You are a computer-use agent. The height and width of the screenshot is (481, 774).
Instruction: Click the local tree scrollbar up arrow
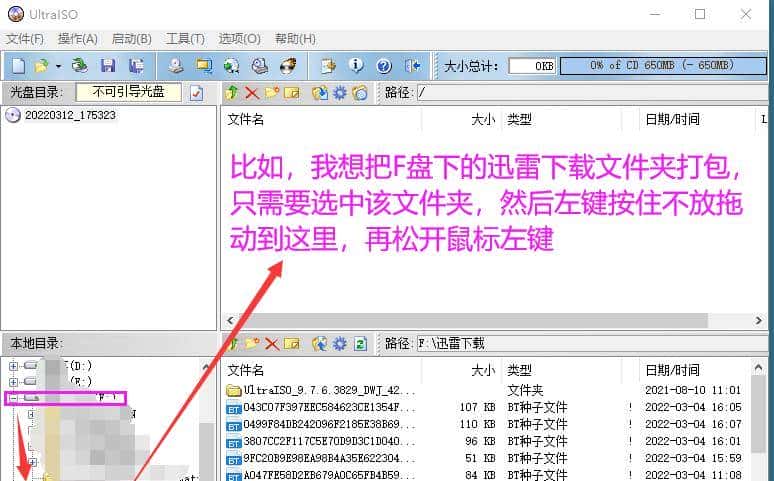[207, 367]
